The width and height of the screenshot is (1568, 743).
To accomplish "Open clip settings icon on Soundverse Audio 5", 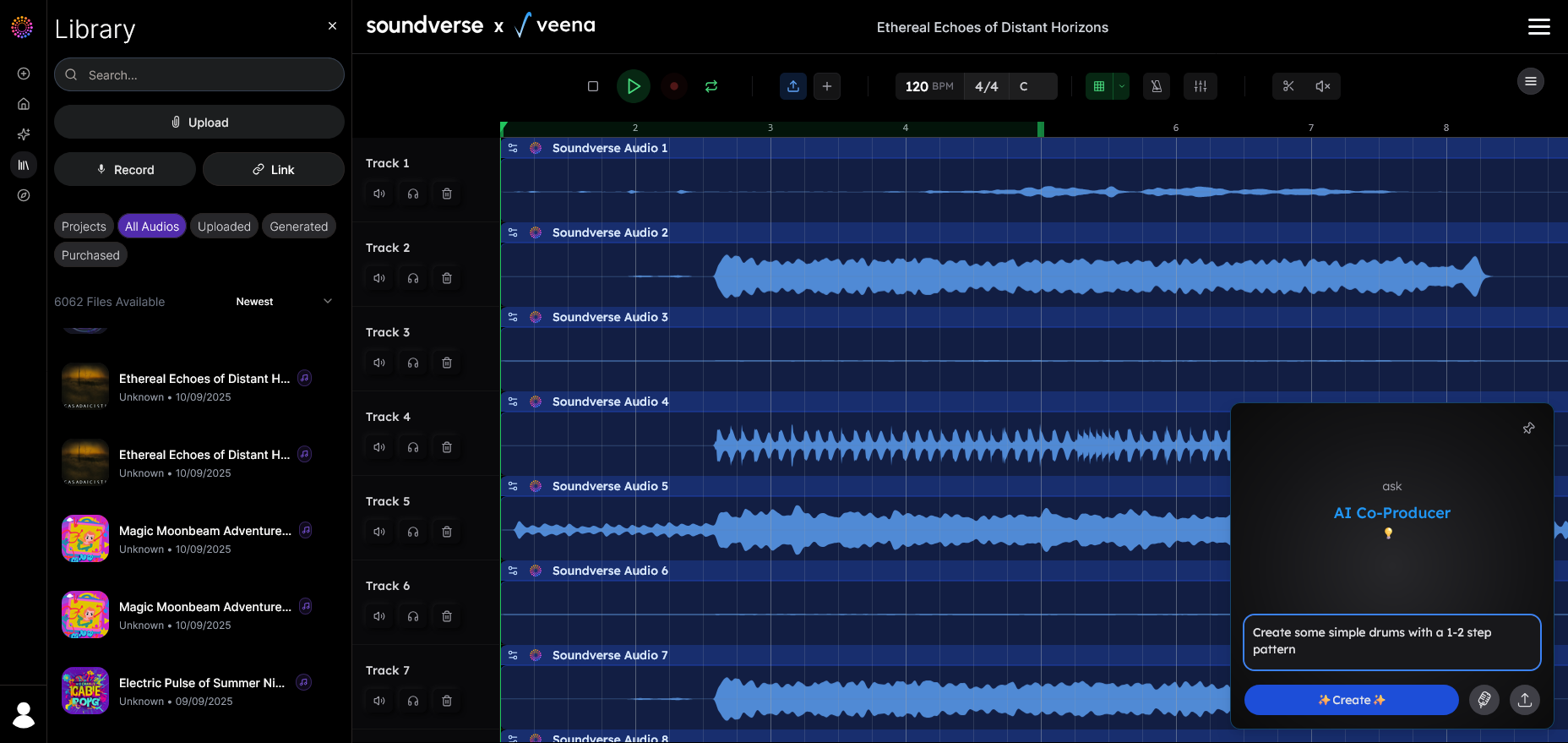I will click(x=513, y=486).
